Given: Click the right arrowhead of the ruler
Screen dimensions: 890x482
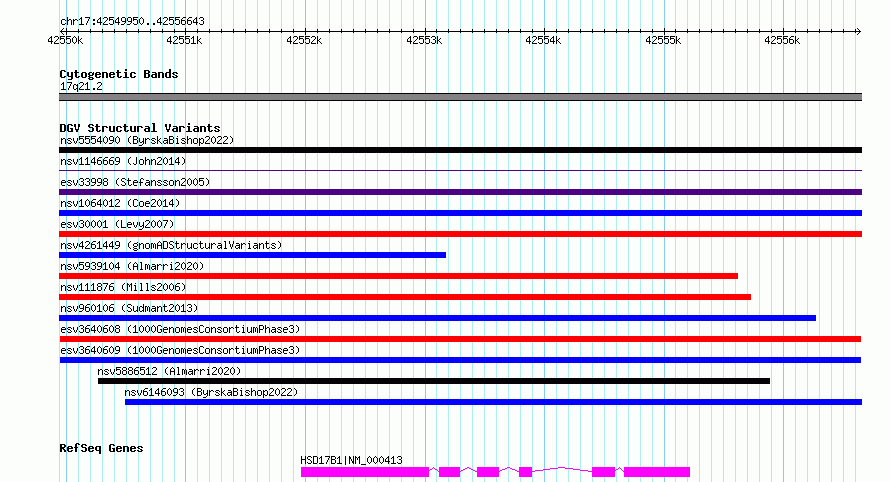Looking at the screenshot, I should click(x=859, y=32).
